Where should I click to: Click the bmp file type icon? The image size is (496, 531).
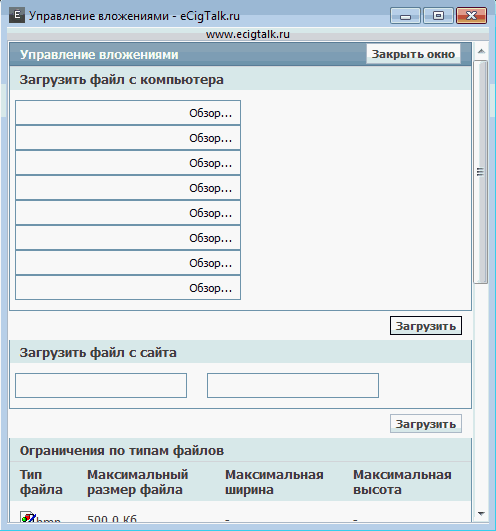[28, 516]
